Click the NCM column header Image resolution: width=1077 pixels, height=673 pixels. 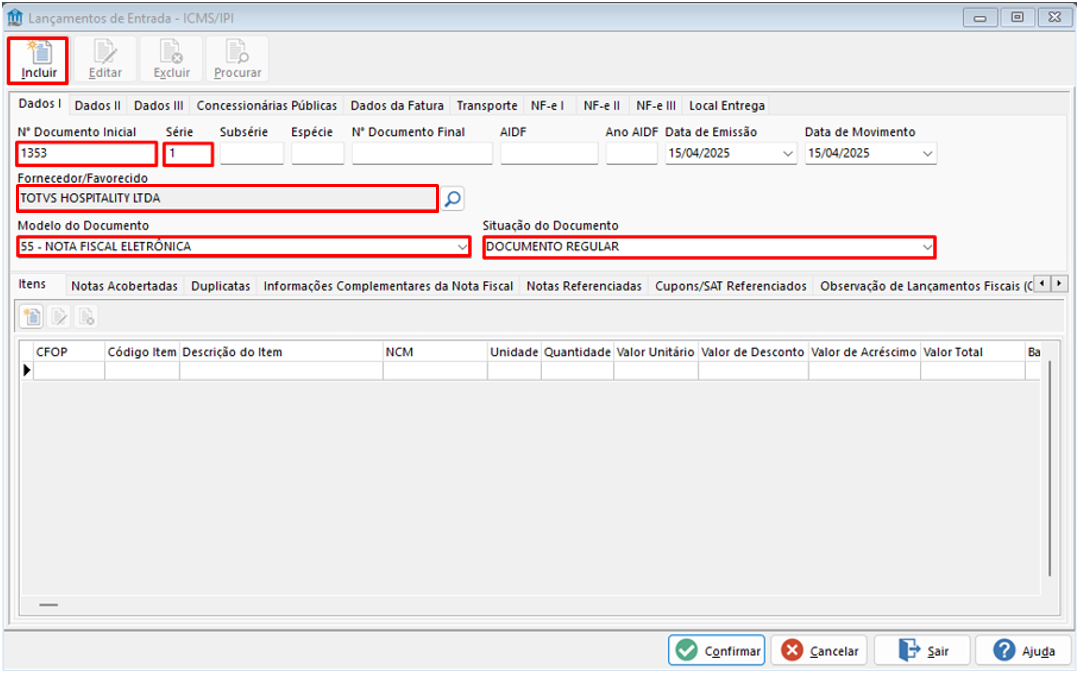(435, 352)
